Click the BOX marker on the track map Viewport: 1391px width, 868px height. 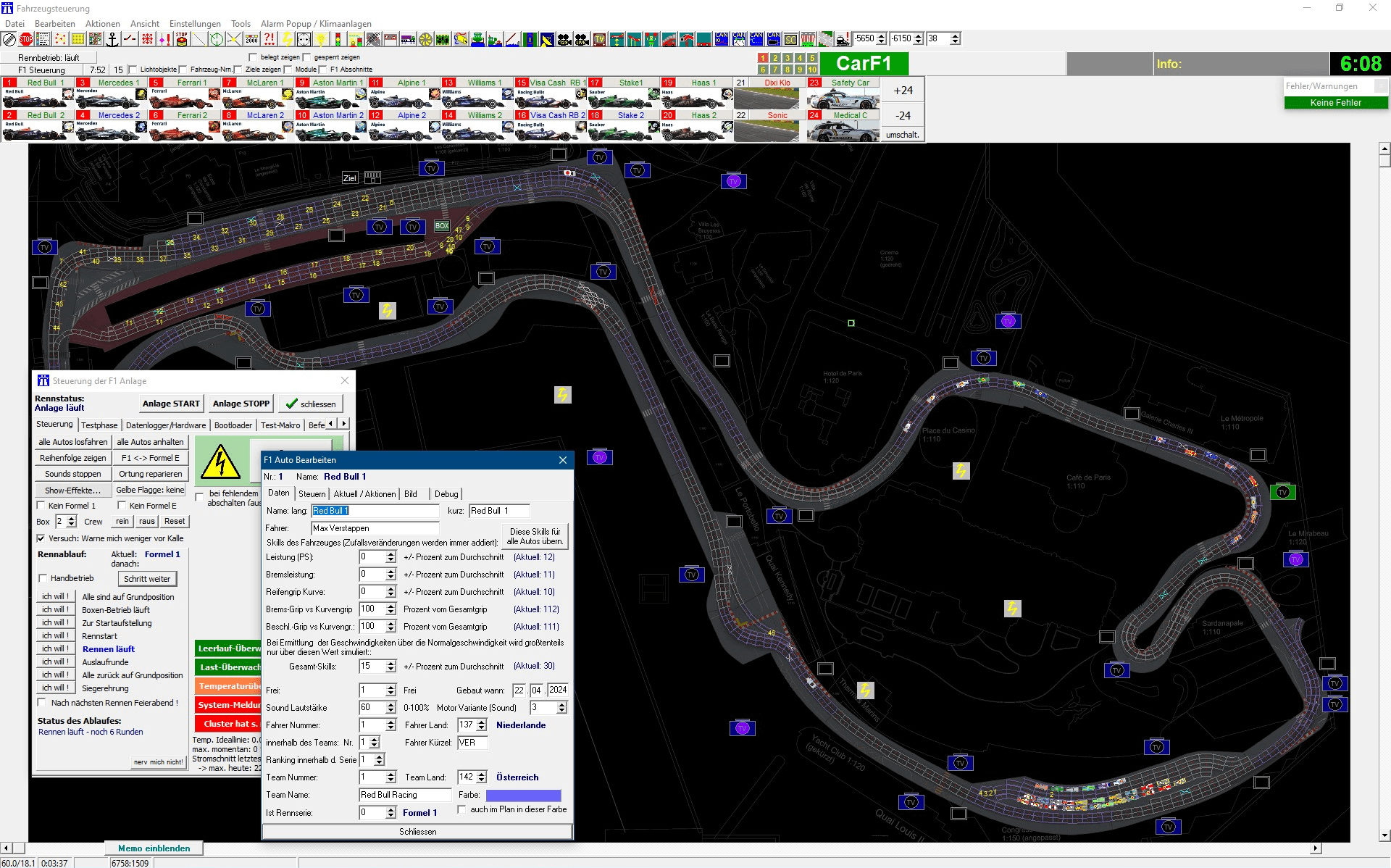click(x=442, y=226)
